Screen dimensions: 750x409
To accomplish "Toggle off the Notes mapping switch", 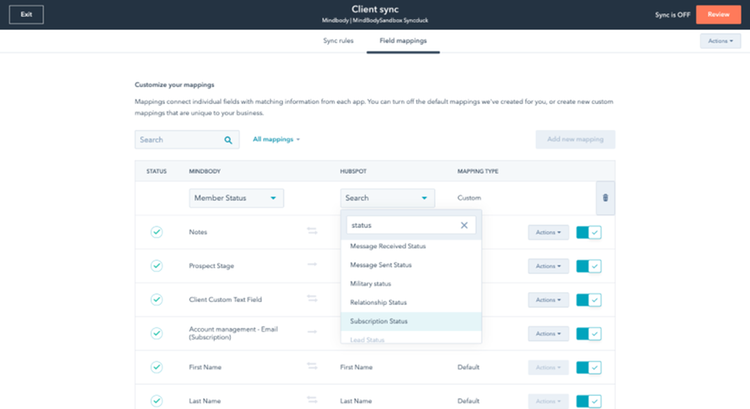I will 589,232.
